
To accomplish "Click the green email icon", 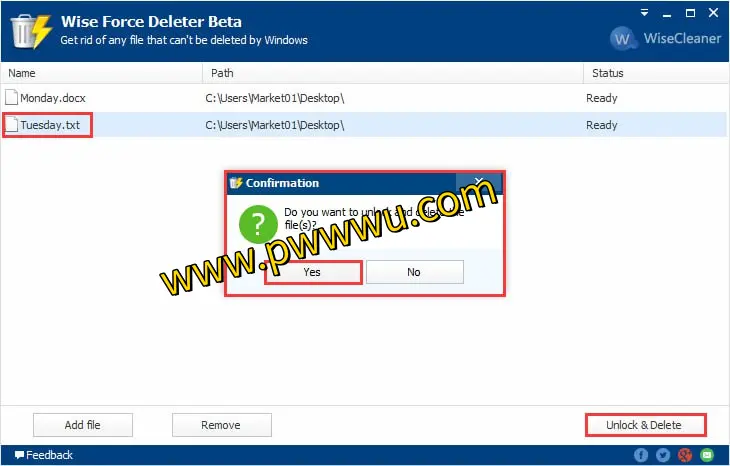I will (x=707, y=456).
